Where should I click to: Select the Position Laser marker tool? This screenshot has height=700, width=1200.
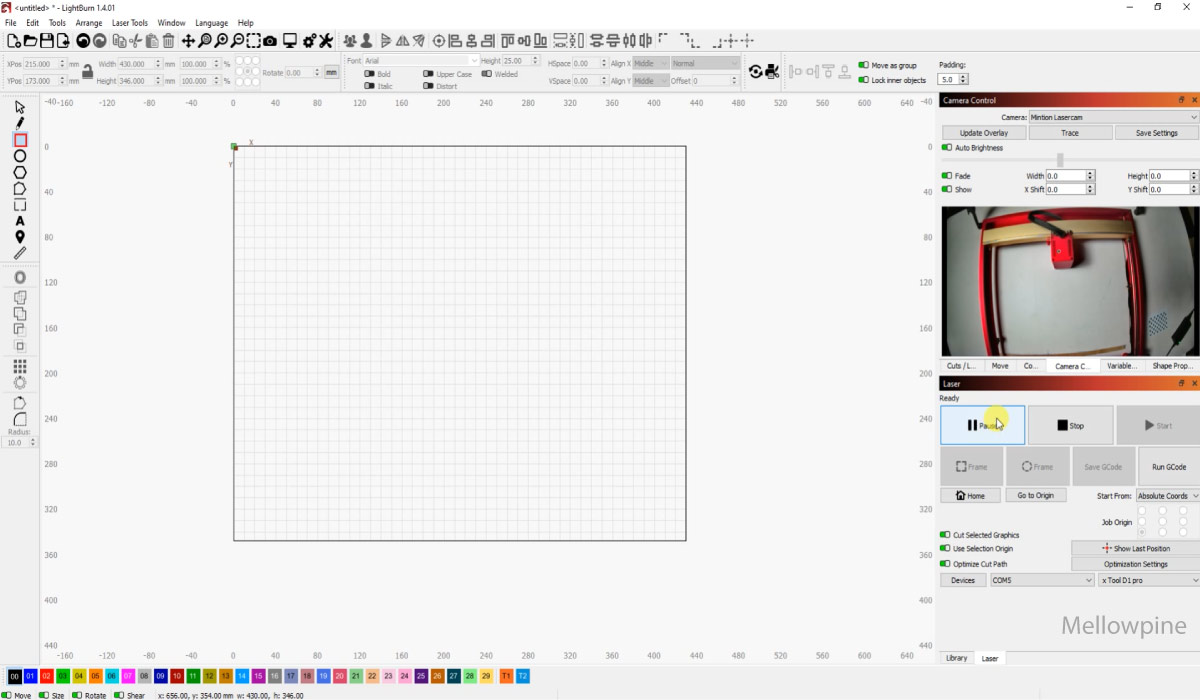(x=20, y=237)
